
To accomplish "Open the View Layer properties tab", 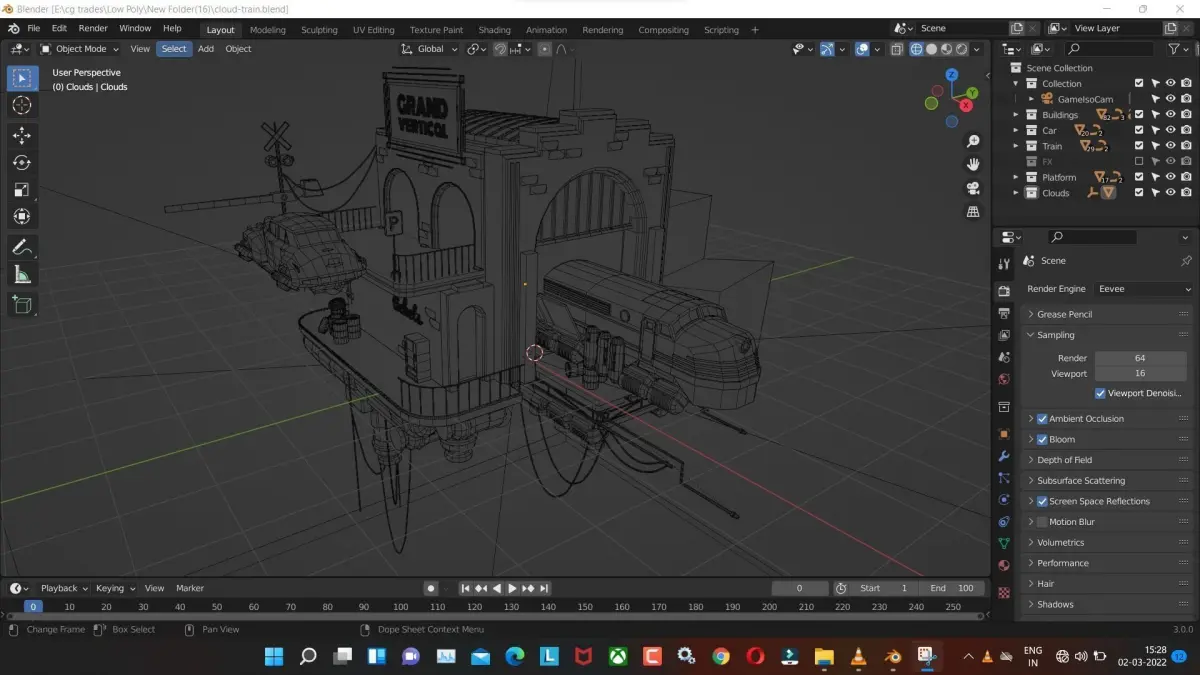I will pyautogui.click(x=1004, y=335).
